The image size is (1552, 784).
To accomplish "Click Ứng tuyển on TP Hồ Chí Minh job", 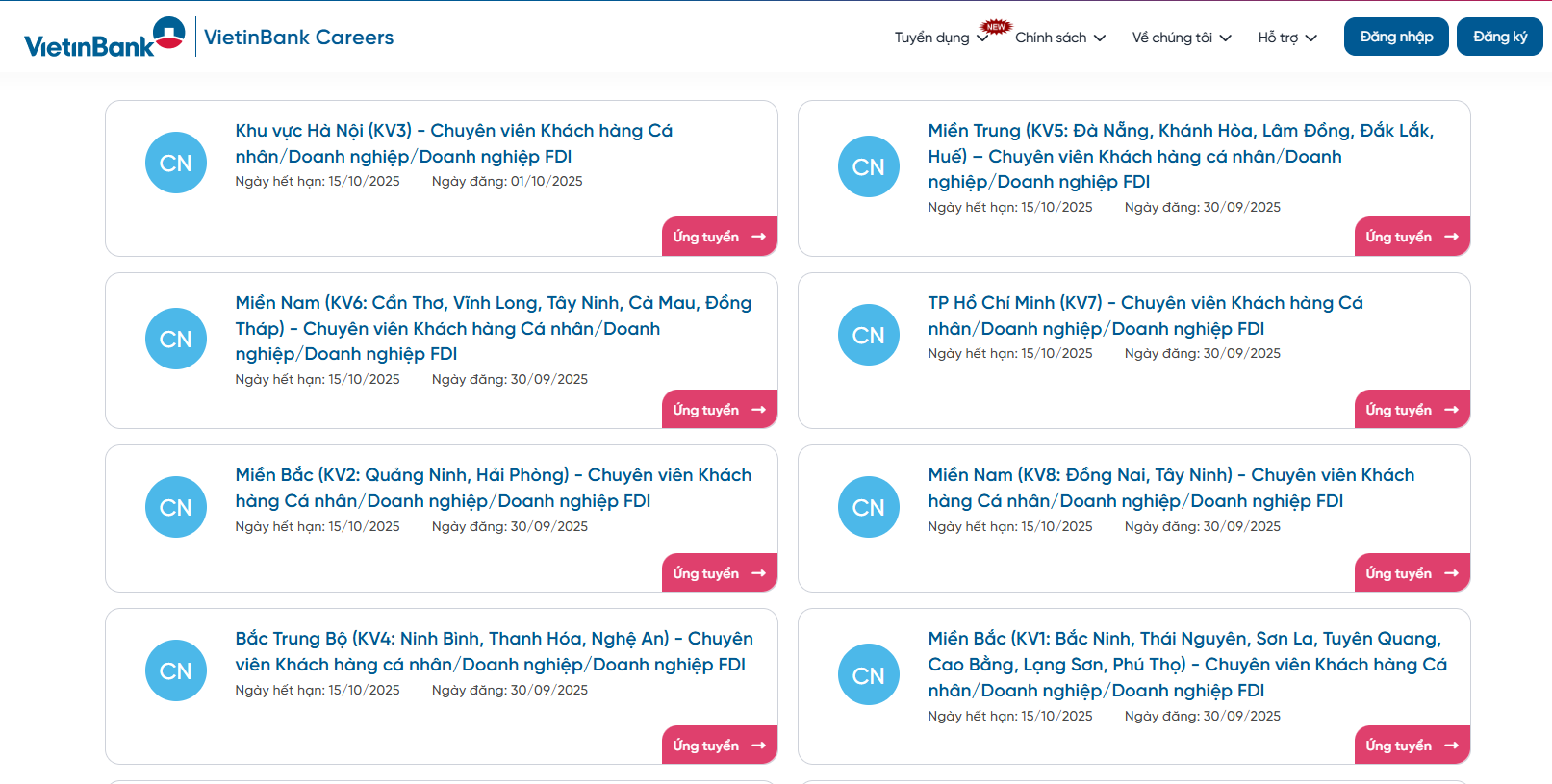I will pyautogui.click(x=1412, y=410).
